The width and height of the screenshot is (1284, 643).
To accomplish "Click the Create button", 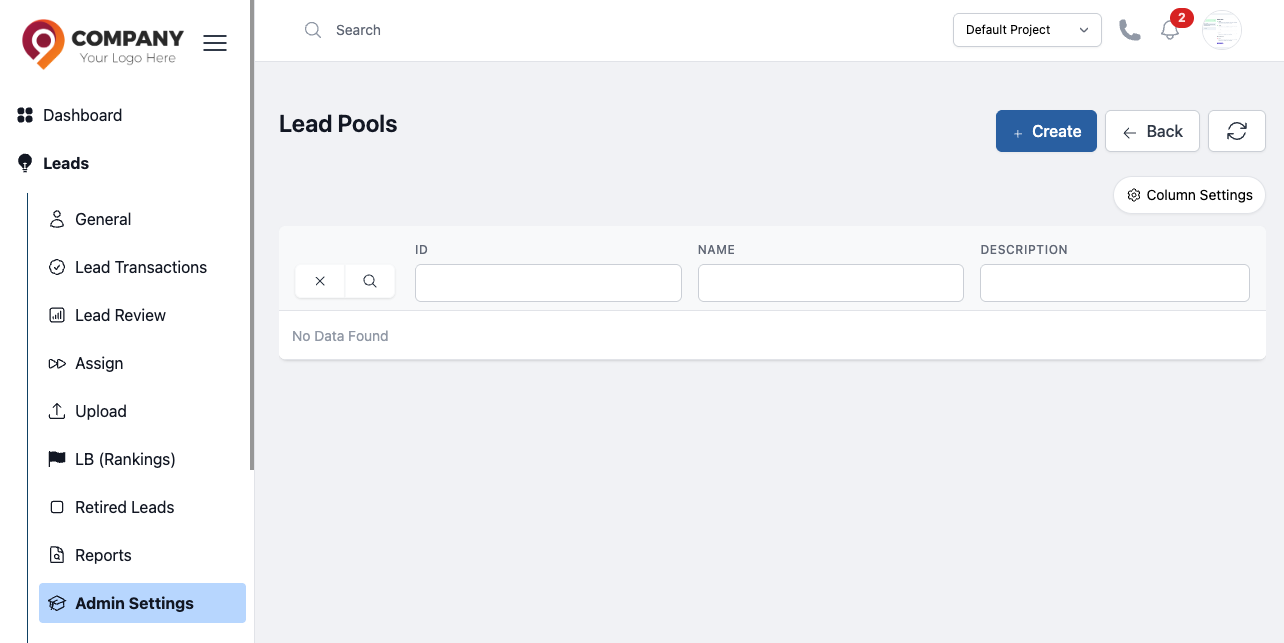I will tap(1046, 131).
